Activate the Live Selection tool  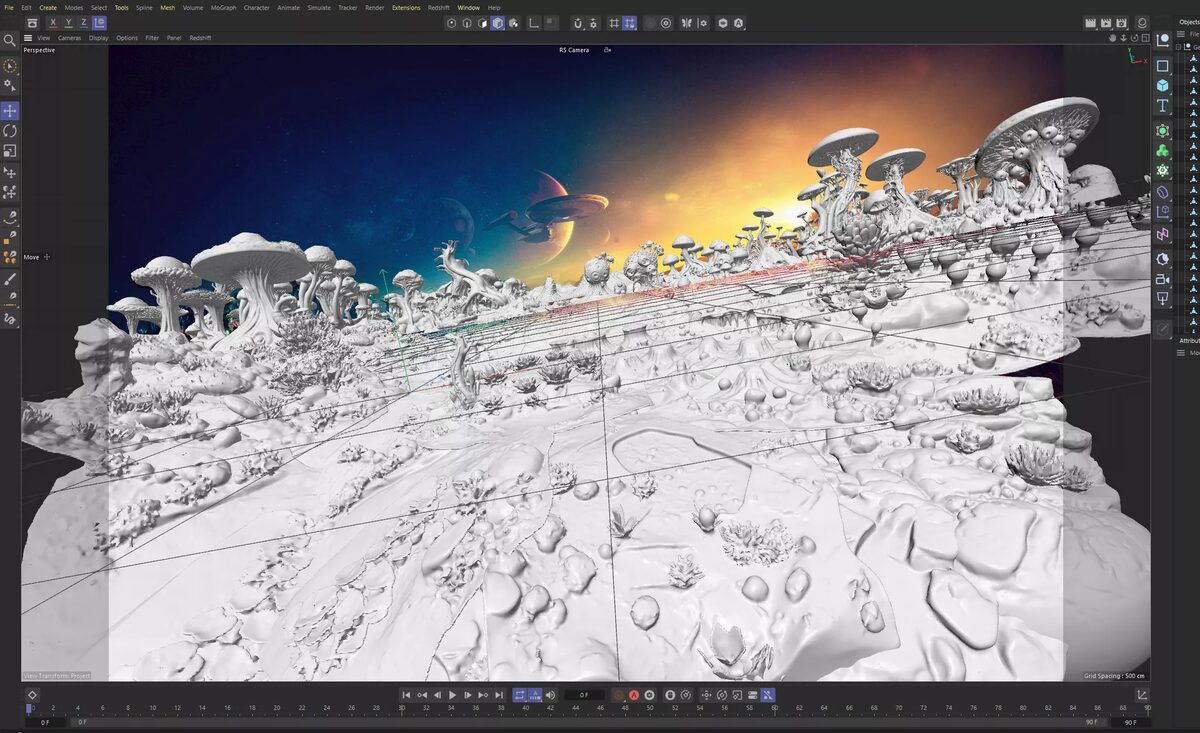pyautogui.click(x=10, y=66)
